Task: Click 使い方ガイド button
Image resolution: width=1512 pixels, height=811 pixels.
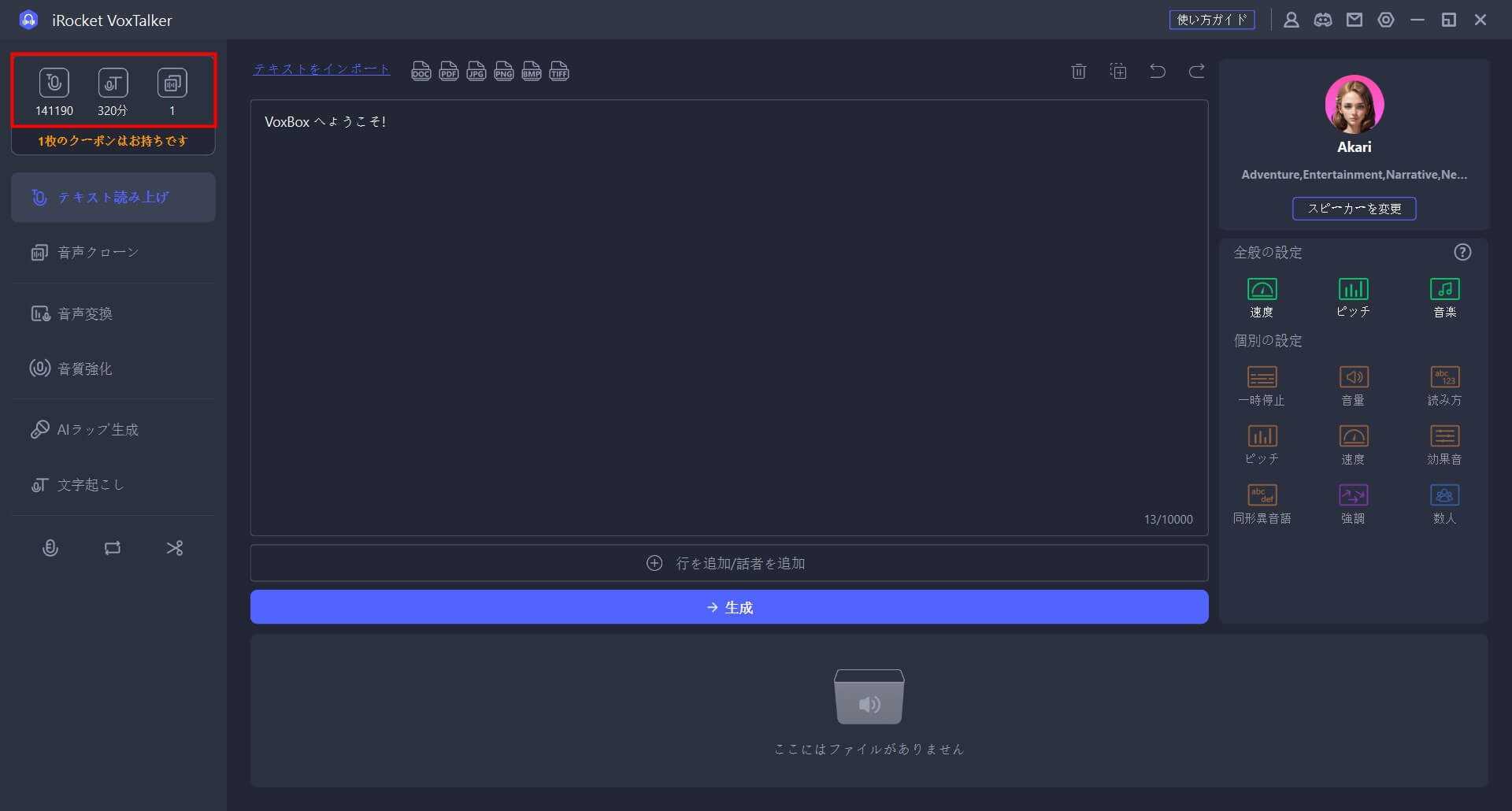Action: coord(1212,20)
